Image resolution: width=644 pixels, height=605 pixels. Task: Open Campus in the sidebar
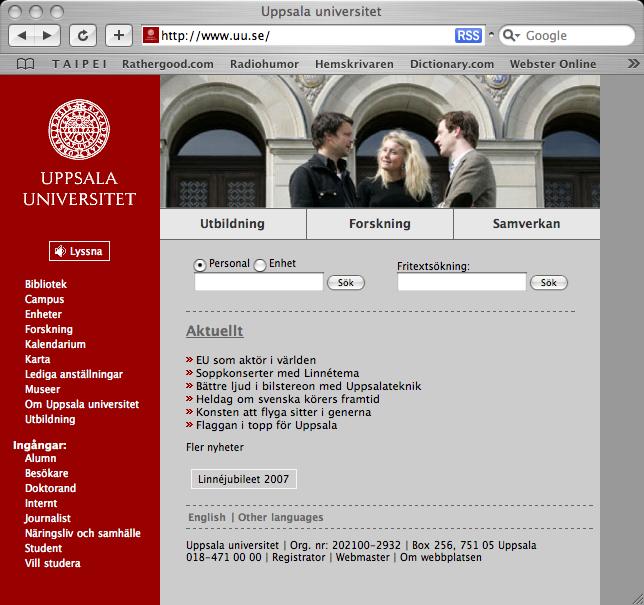[44, 299]
